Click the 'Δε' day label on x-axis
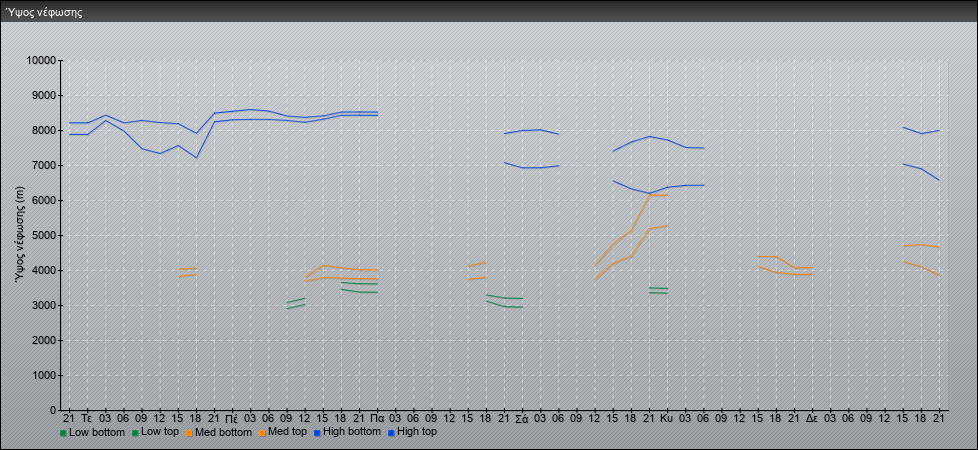This screenshot has height=450, width=978. pyautogui.click(x=812, y=416)
